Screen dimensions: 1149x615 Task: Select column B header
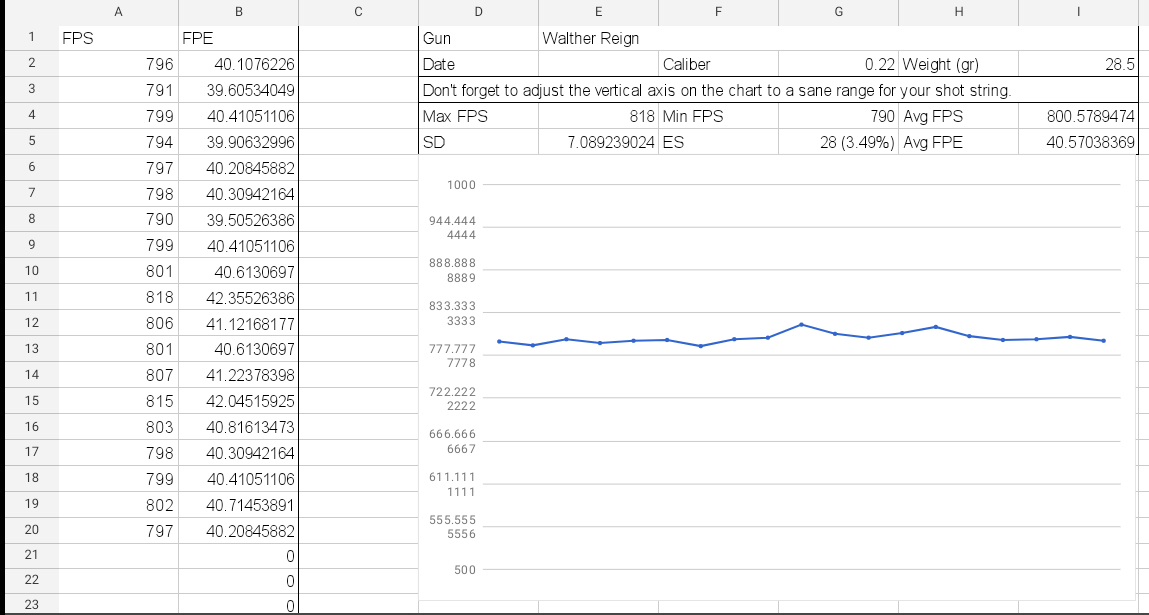tap(238, 12)
